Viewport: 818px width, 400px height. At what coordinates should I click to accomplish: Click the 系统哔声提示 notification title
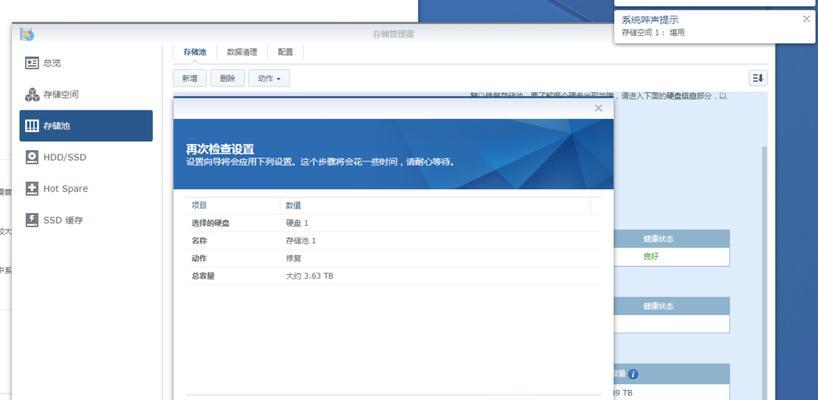click(x=649, y=20)
